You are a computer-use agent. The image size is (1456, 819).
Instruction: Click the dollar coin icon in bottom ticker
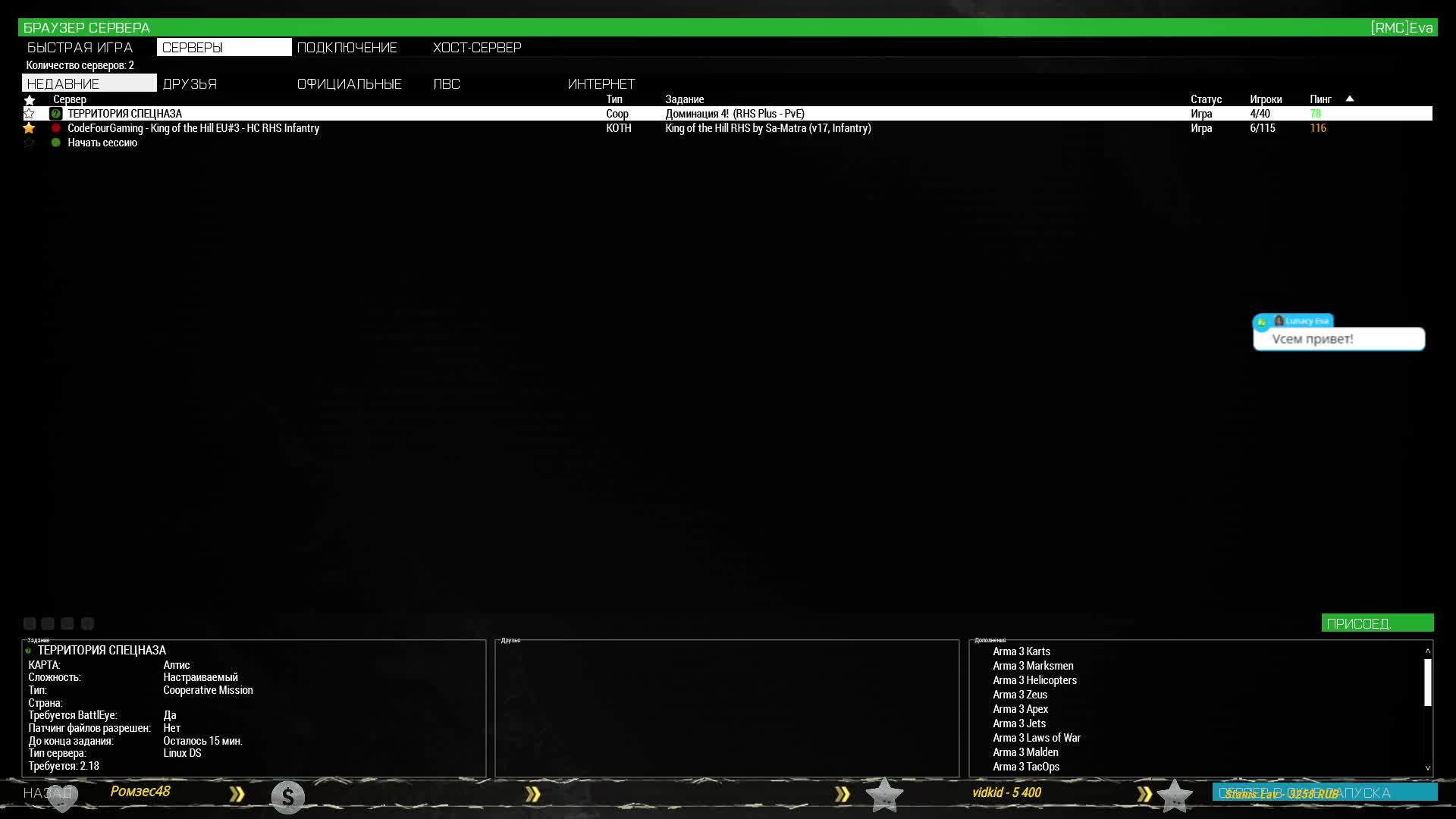pyautogui.click(x=288, y=797)
